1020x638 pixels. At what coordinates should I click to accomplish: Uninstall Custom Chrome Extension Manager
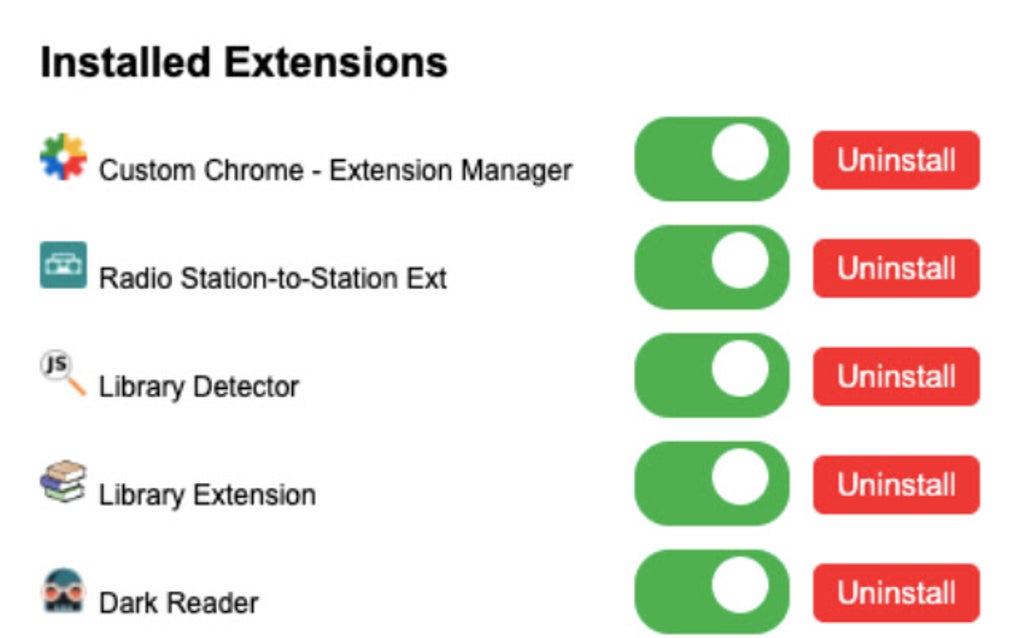896,160
